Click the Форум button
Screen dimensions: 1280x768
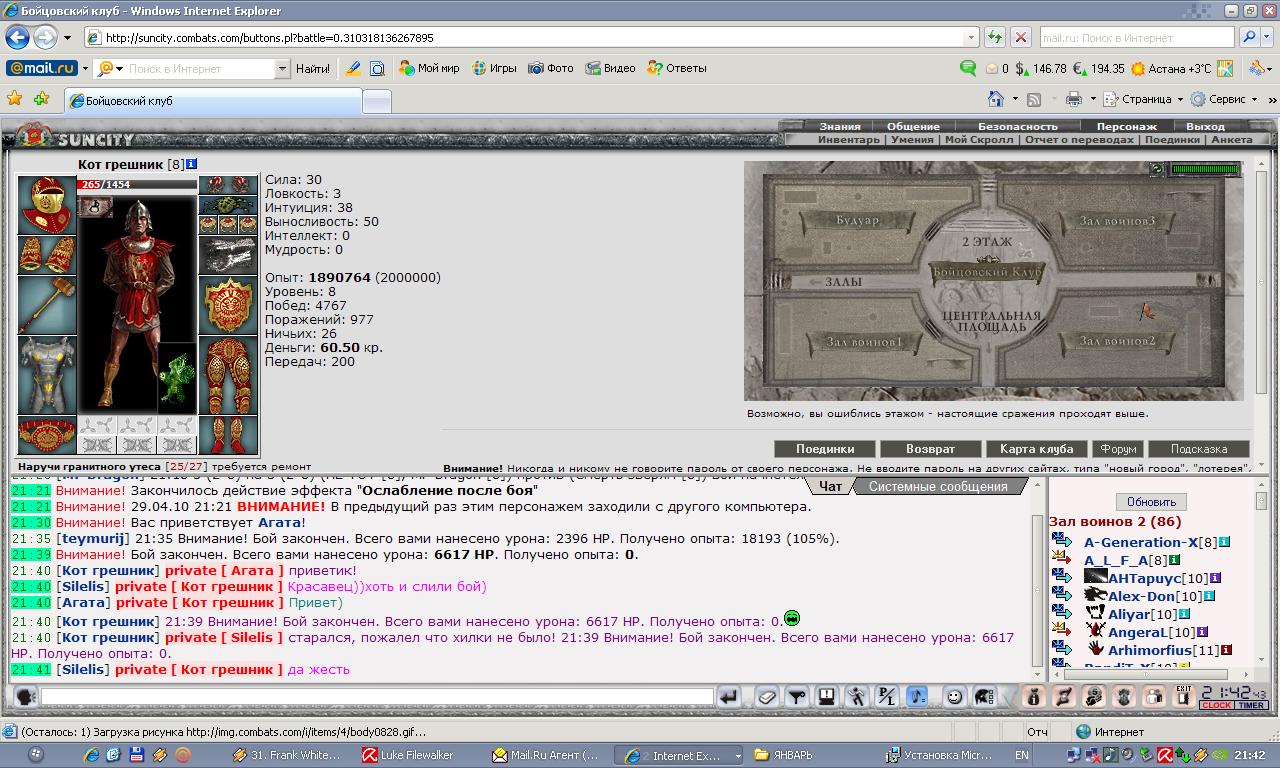pyautogui.click(x=1117, y=449)
